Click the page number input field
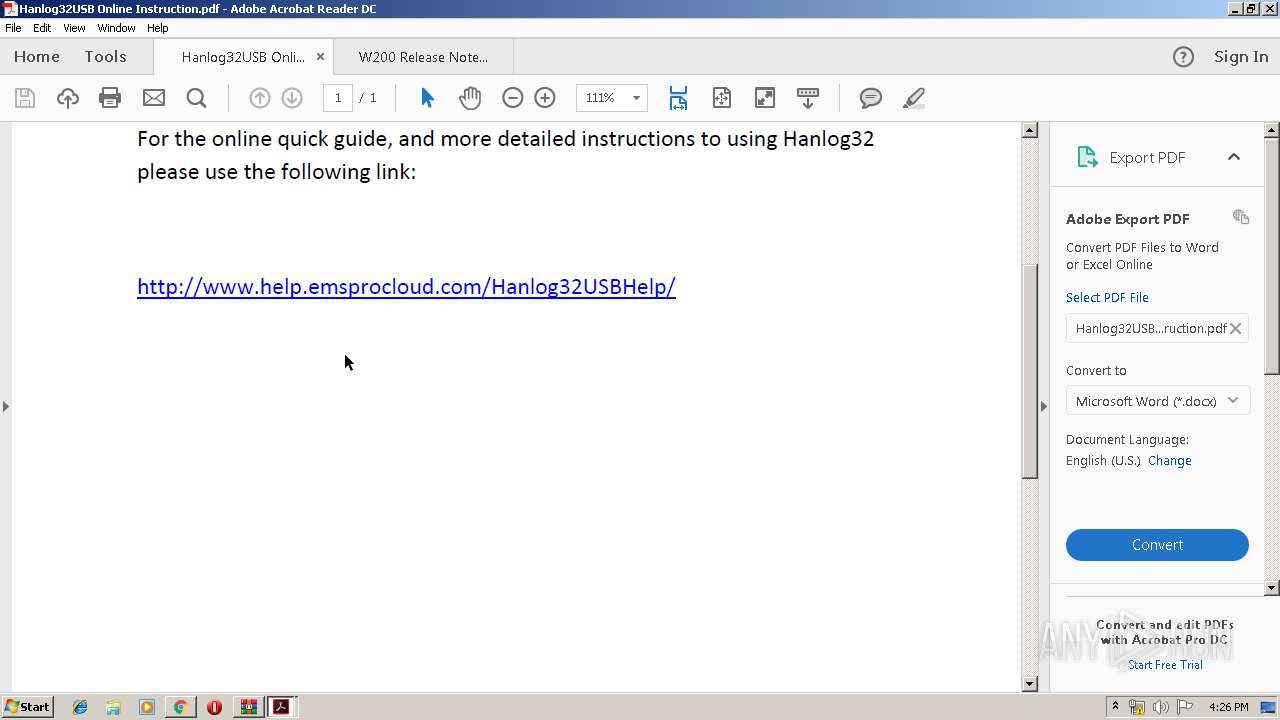 click(x=338, y=98)
